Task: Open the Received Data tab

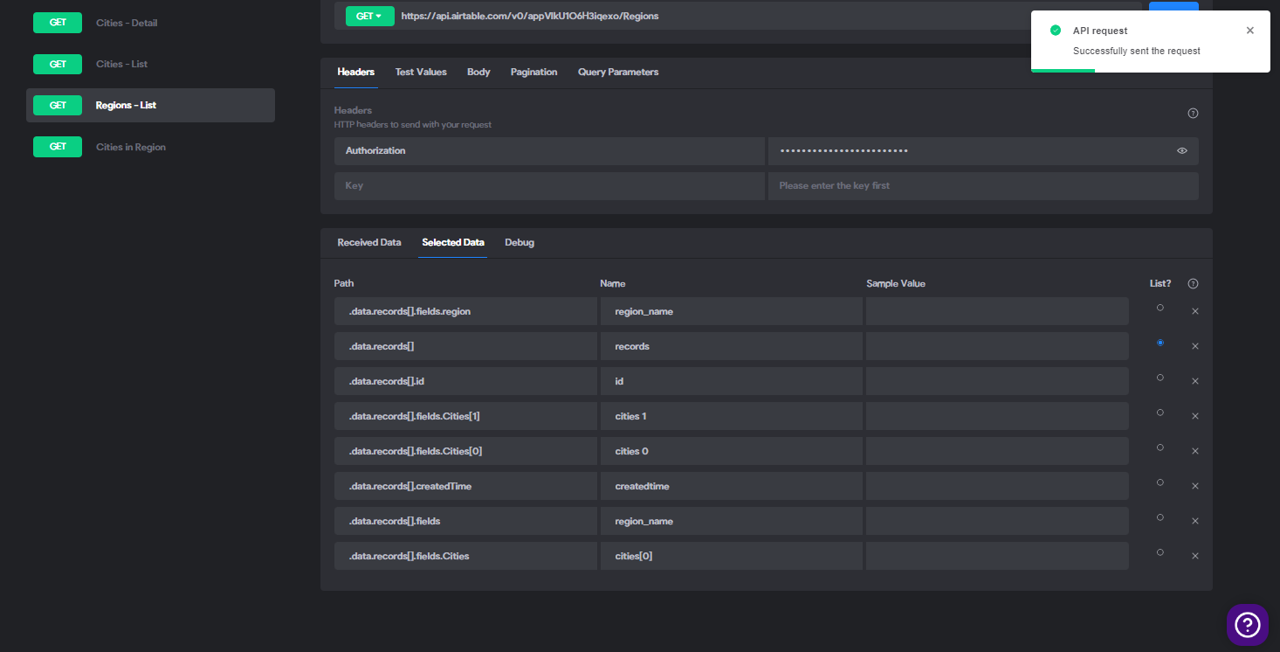Action: pos(369,242)
